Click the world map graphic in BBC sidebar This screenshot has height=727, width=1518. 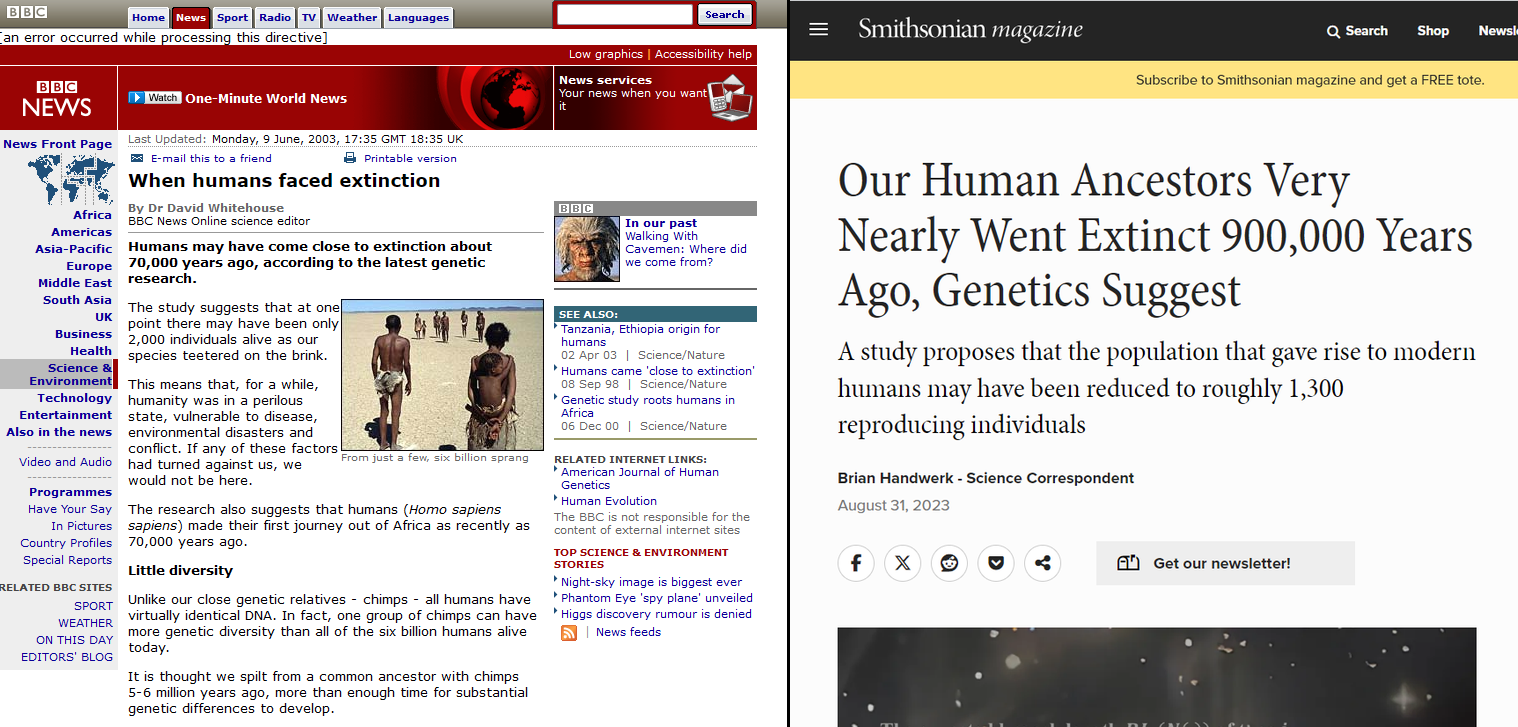point(71,179)
